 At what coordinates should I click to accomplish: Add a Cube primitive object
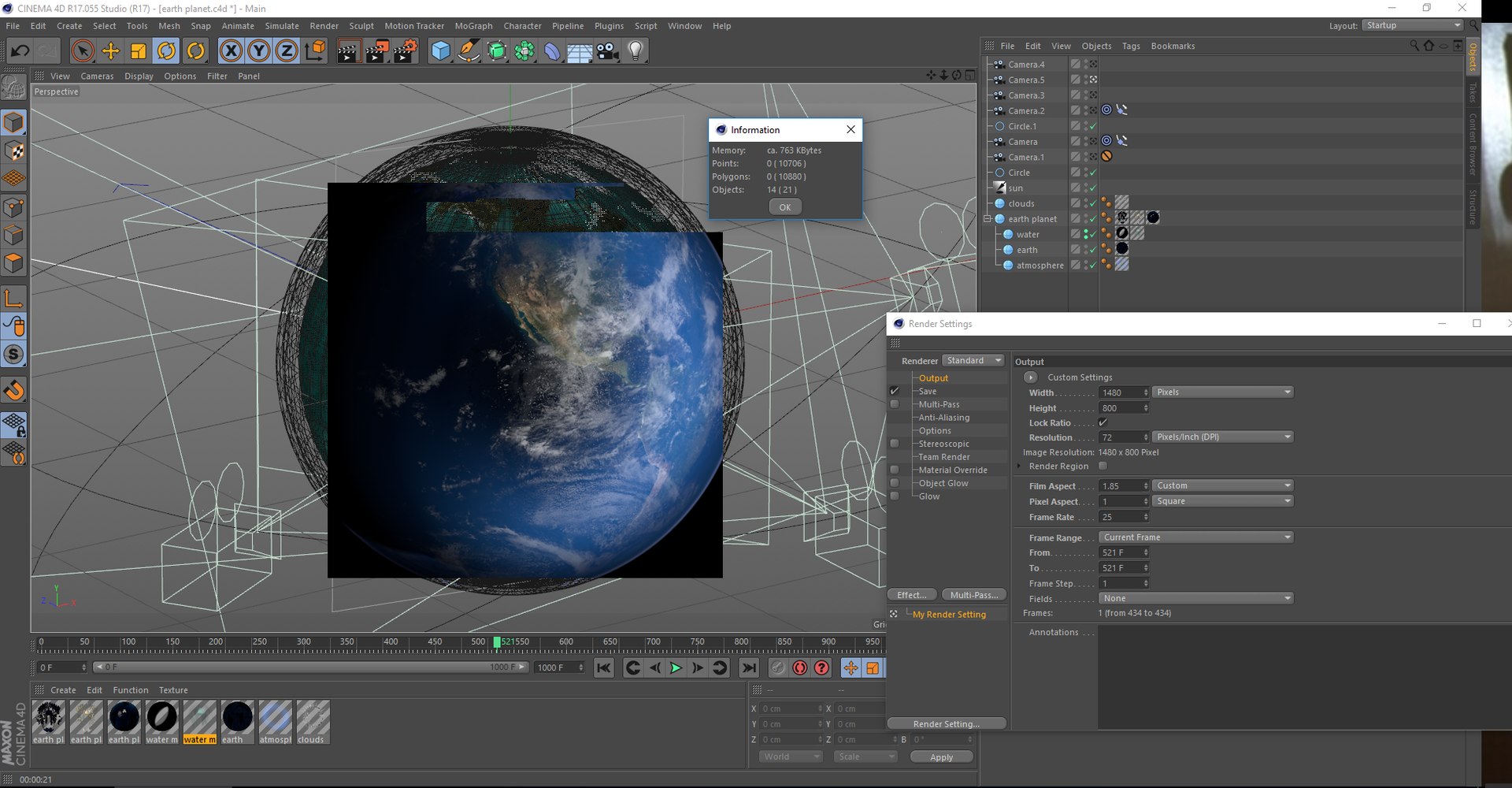click(440, 51)
